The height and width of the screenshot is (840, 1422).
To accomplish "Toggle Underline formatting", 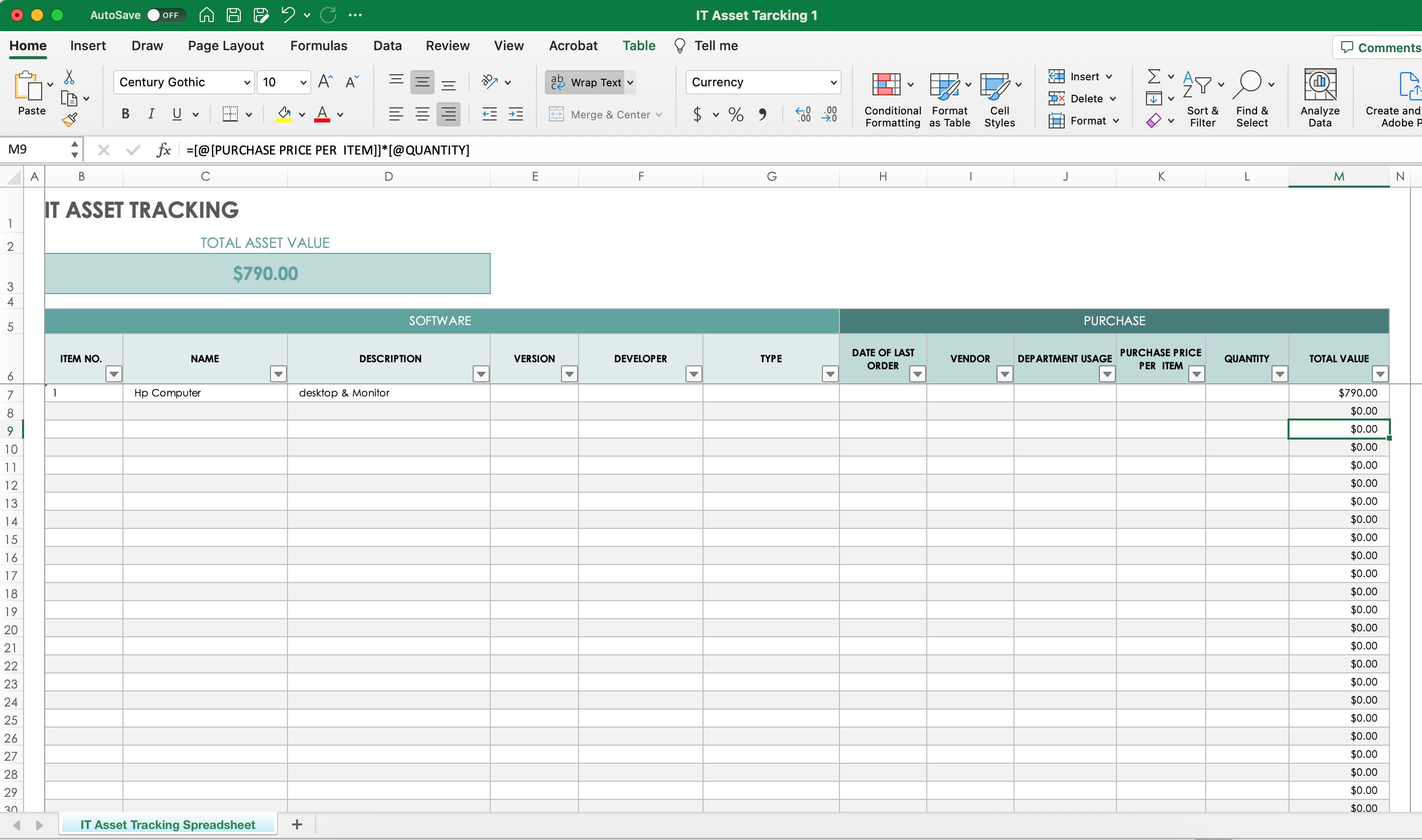I will [x=177, y=114].
